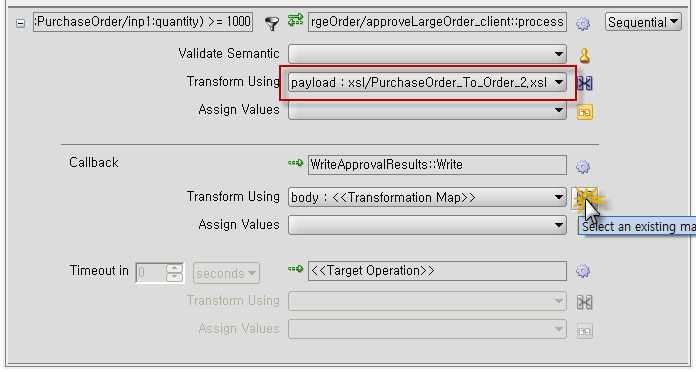Click the Validate Semantic stamp icon
The image size is (696, 372).
click(585, 55)
